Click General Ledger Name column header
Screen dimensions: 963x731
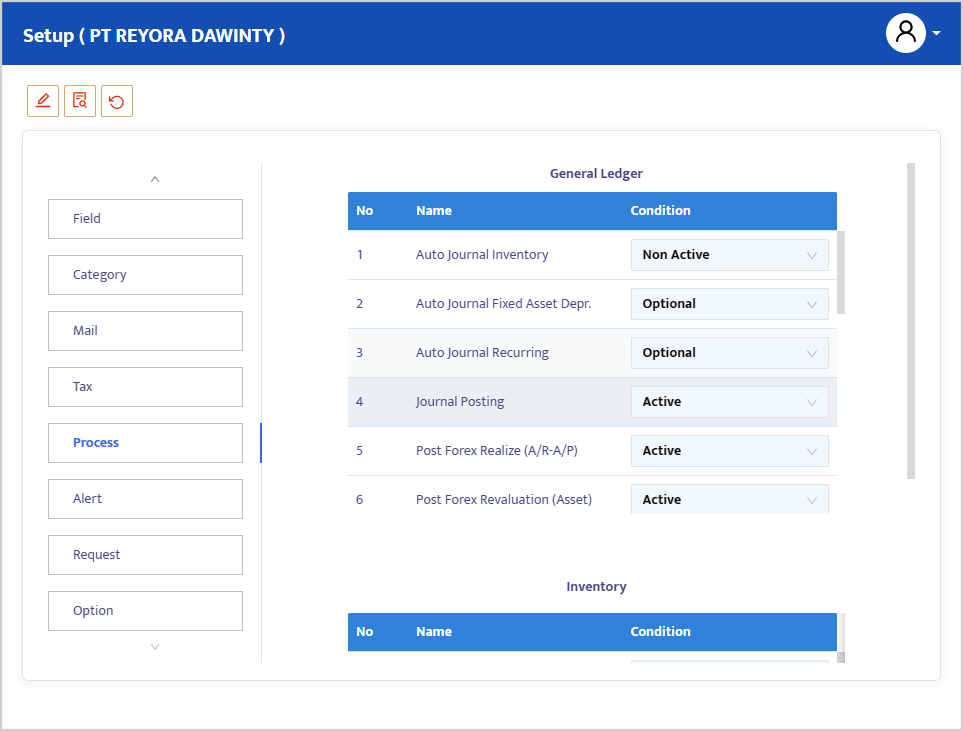point(434,211)
